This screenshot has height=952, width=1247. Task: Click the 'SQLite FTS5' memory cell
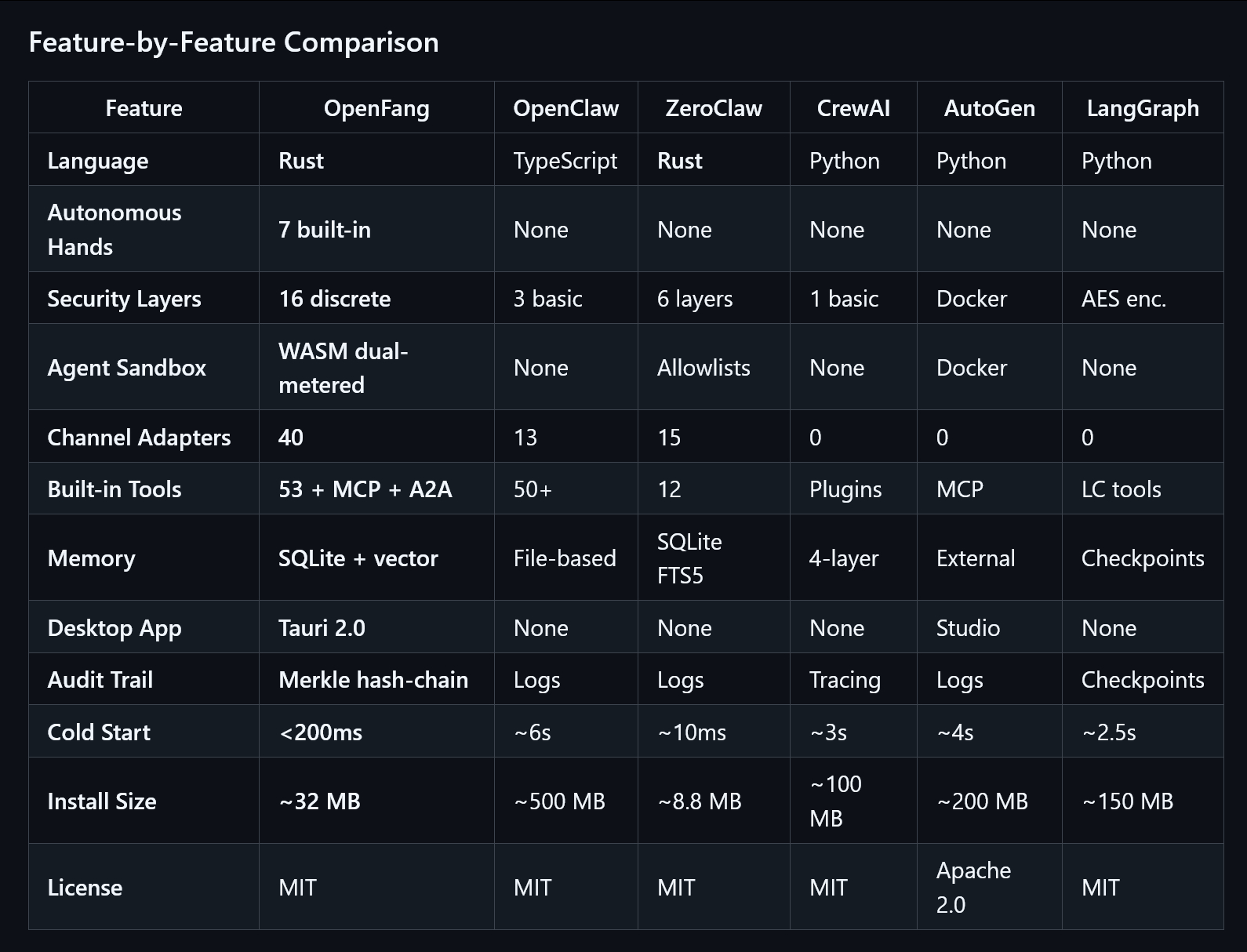coord(689,558)
